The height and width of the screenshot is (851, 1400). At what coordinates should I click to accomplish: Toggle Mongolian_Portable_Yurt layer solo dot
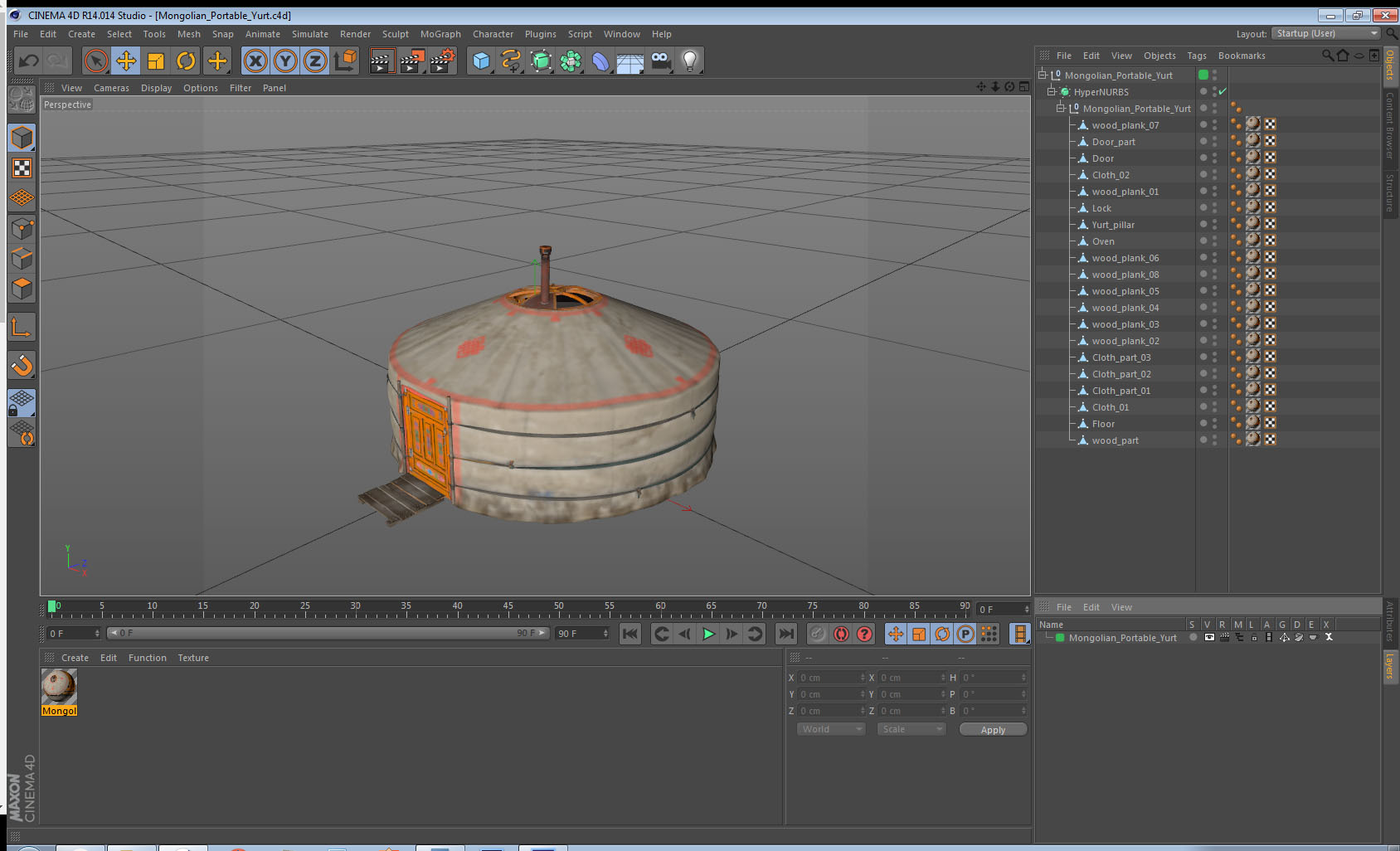pos(1193,637)
